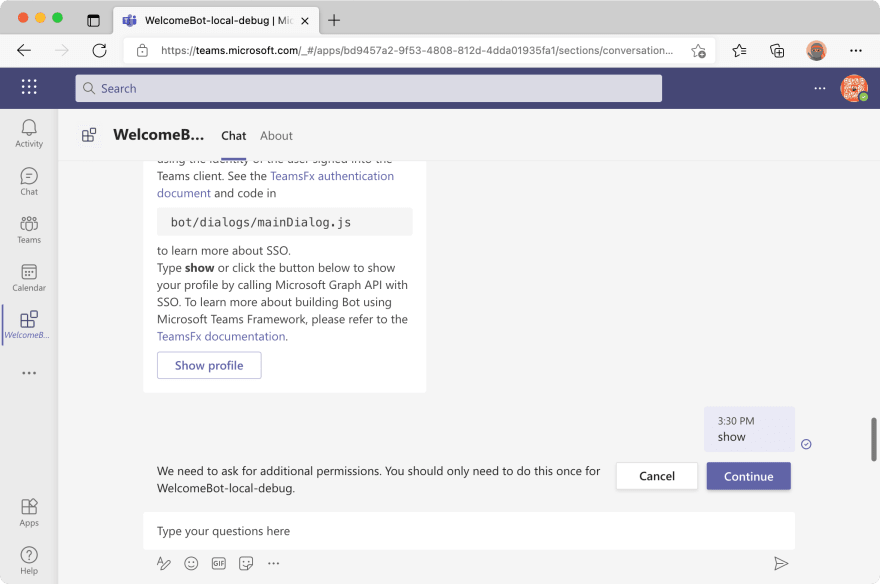
Task: Send the message with arrow icon
Action: (781, 563)
